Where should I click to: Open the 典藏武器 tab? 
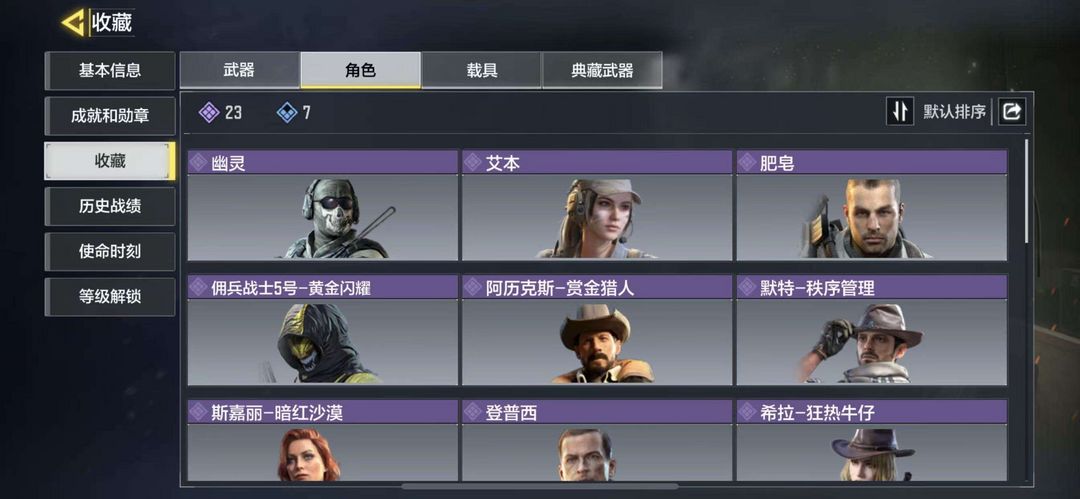602,70
